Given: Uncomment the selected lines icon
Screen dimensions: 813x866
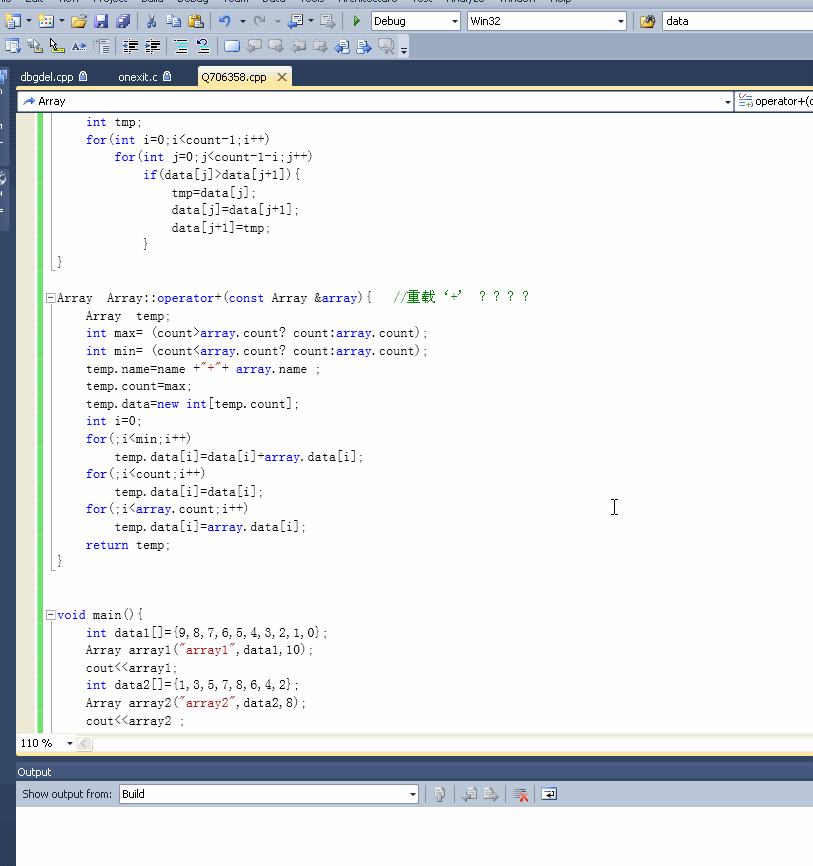Looking at the screenshot, I should coord(203,46).
